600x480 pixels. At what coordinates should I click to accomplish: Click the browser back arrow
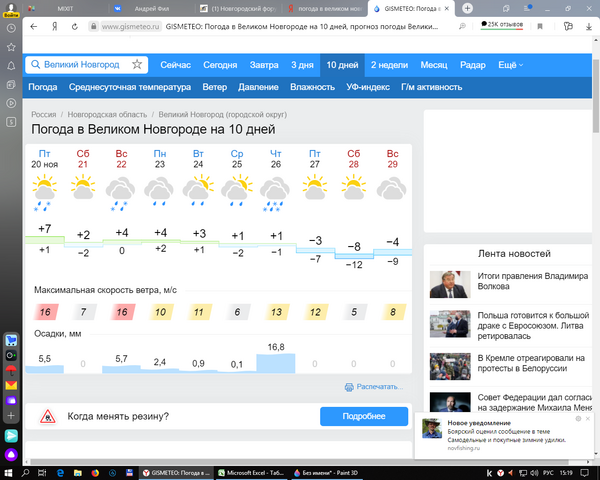[x=35, y=28]
